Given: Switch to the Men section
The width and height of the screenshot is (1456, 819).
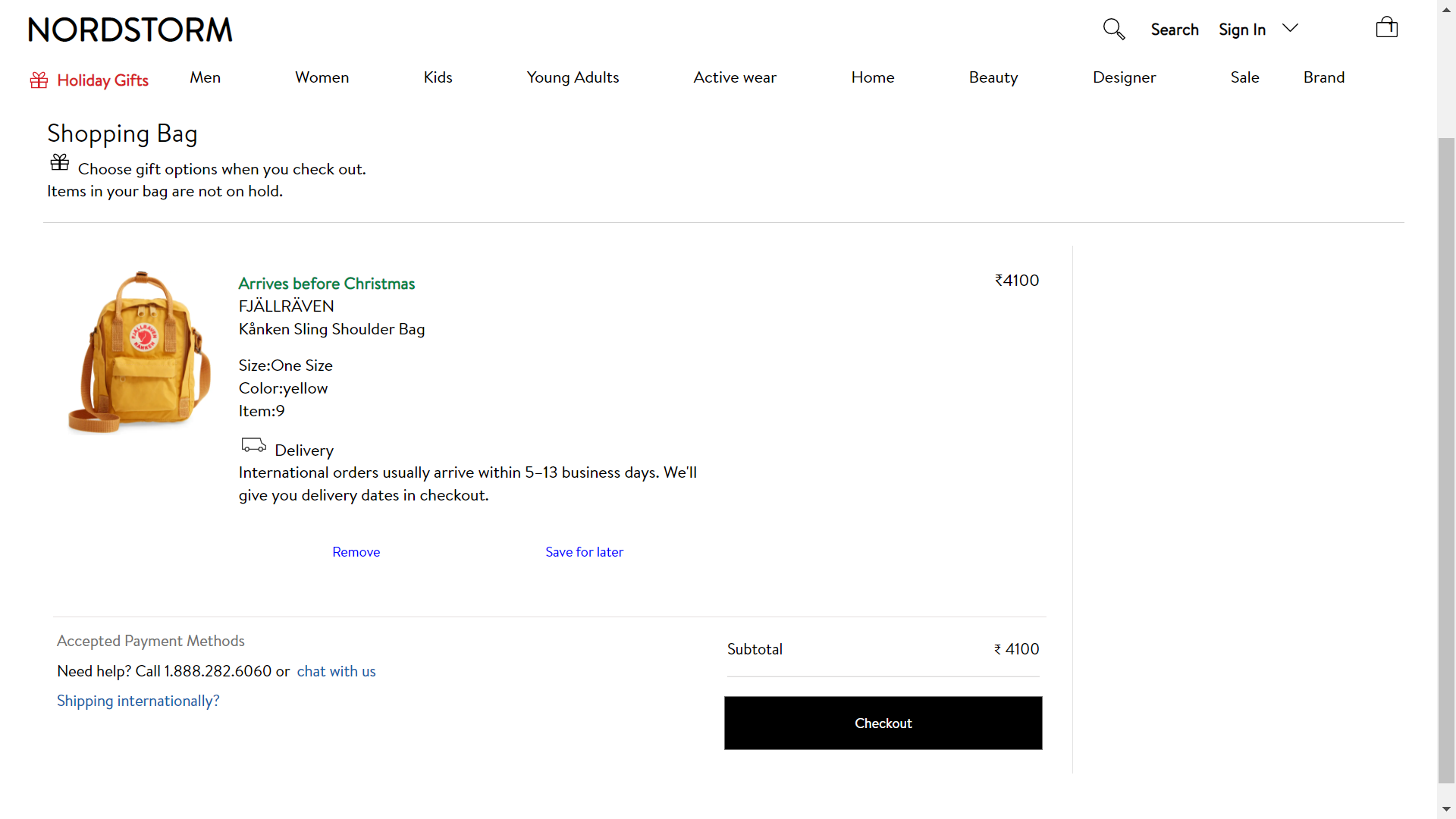Looking at the screenshot, I should click(x=205, y=77).
